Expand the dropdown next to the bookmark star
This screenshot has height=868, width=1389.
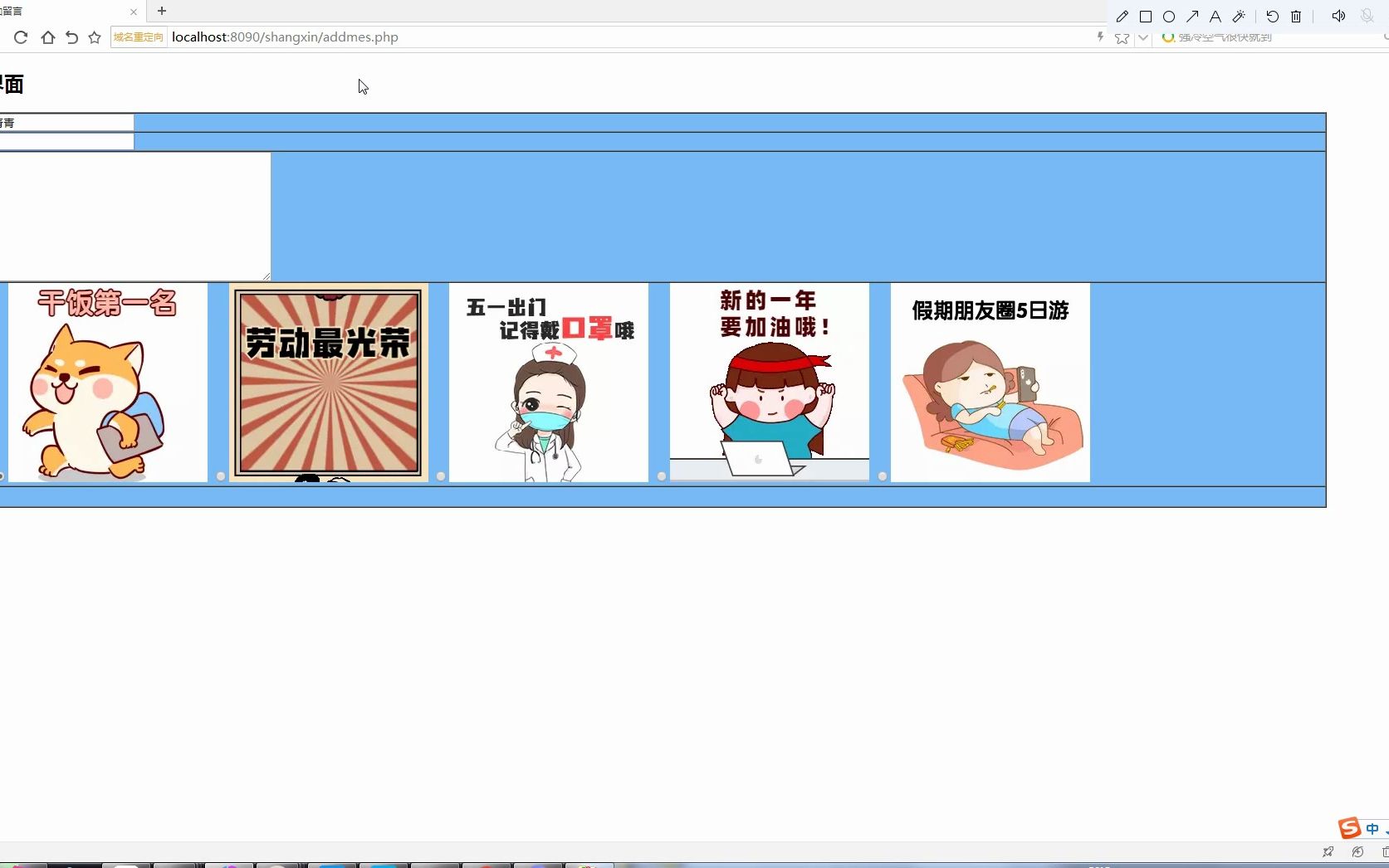click(x=1143, y=37)
